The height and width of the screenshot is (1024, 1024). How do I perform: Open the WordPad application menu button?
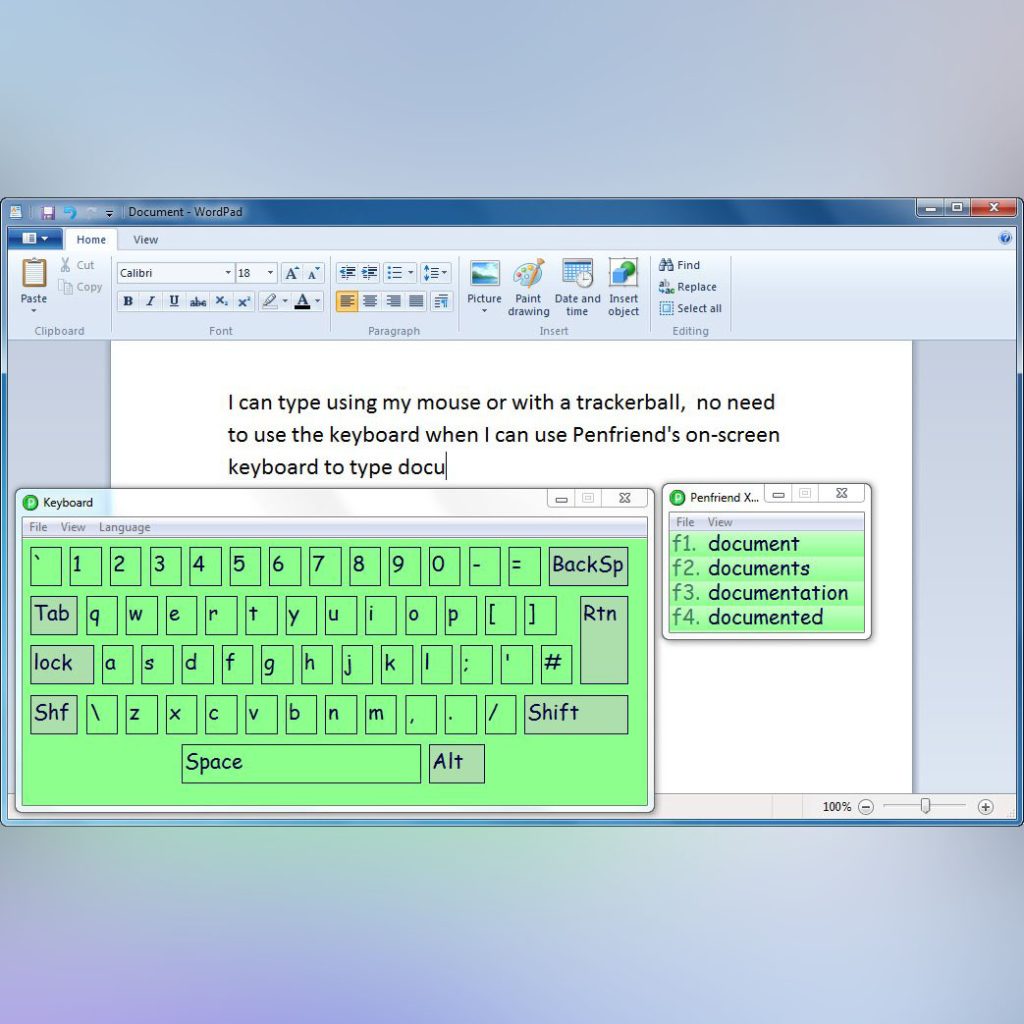coord(35,238)
